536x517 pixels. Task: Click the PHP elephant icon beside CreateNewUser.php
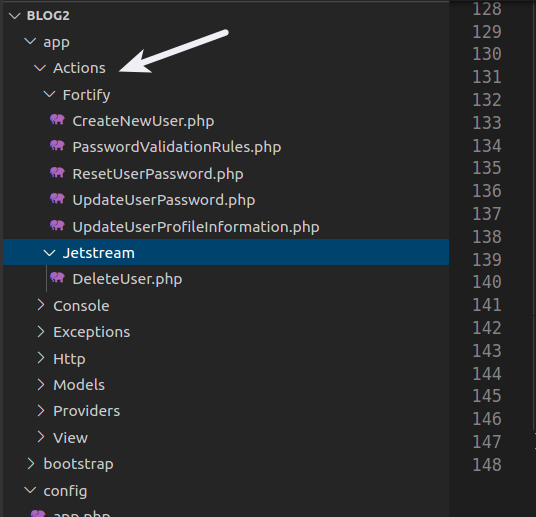57,120
